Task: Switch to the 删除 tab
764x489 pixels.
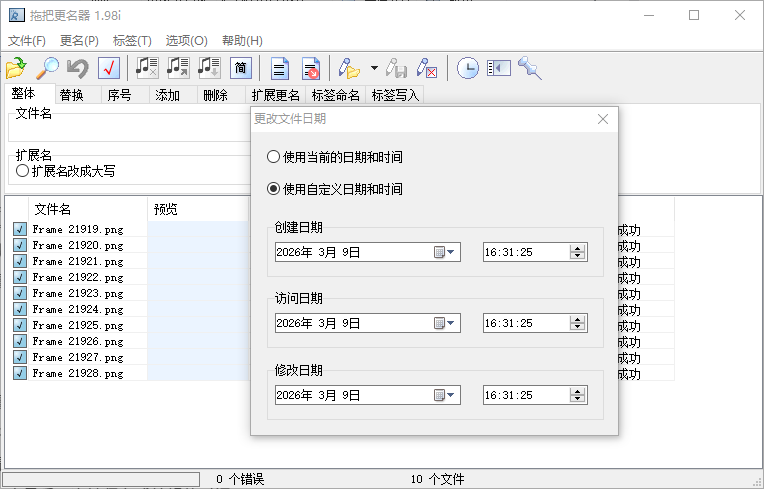Action: pyautogui.click(x=221, y=95)
